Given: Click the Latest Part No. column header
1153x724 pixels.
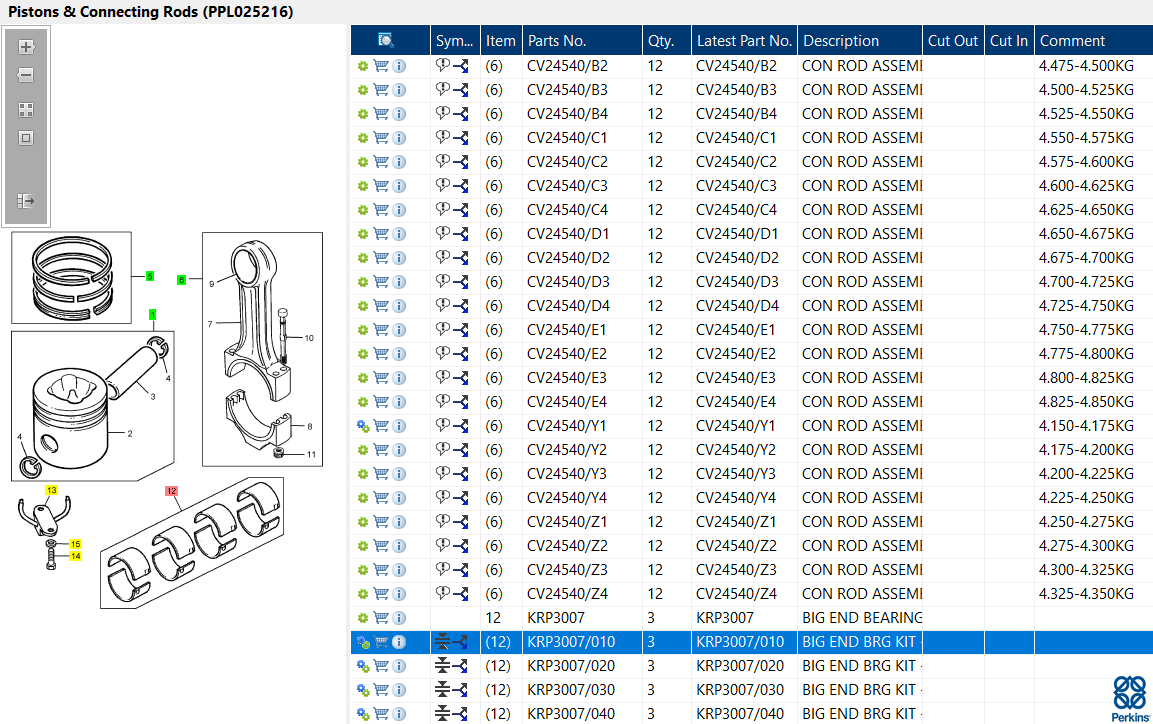Looking at the screenshot, I should (x=744, y=40).
